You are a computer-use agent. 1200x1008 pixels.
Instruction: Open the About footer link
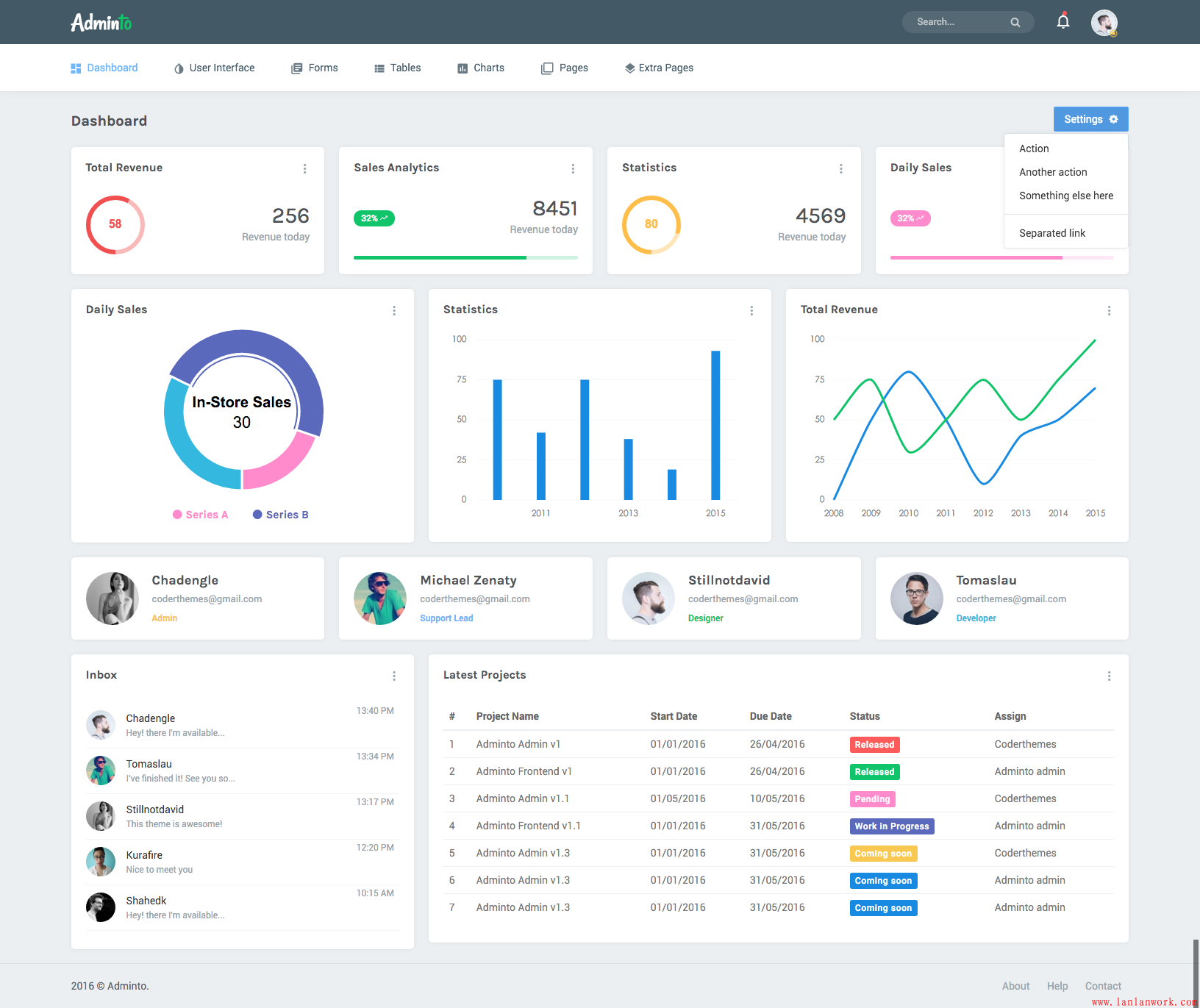pyautogui.click(x=1015, y=986)
